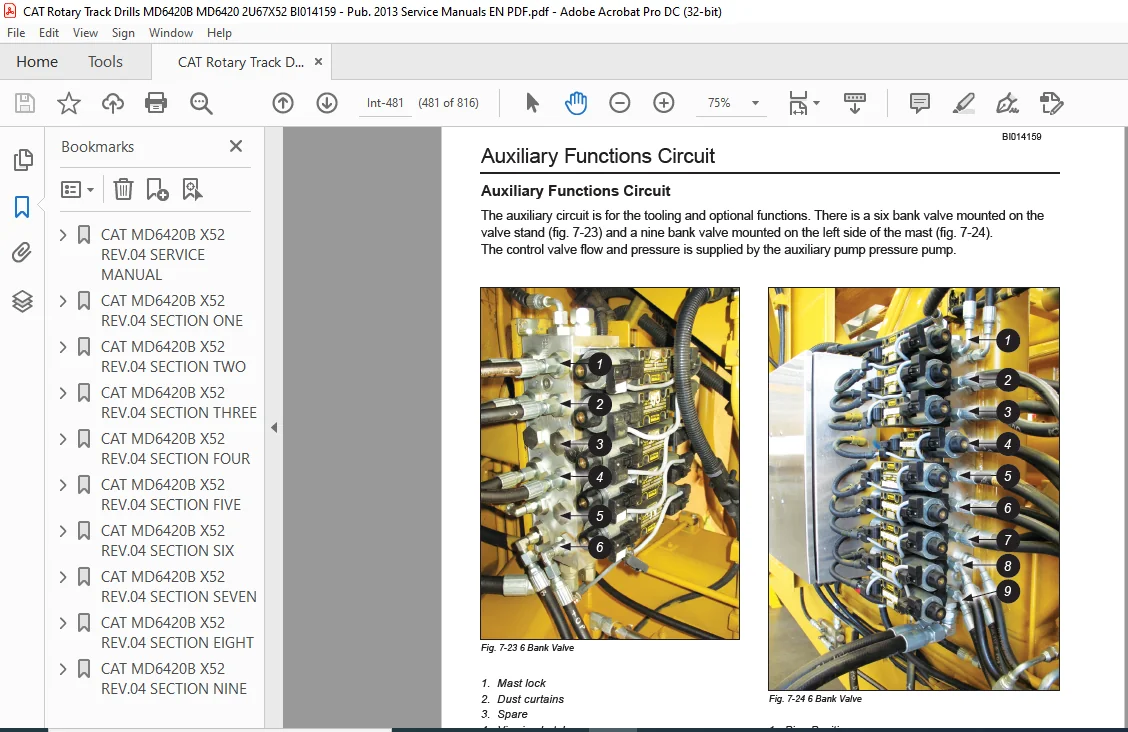Activate the Hand pan tool

(576, 103)
